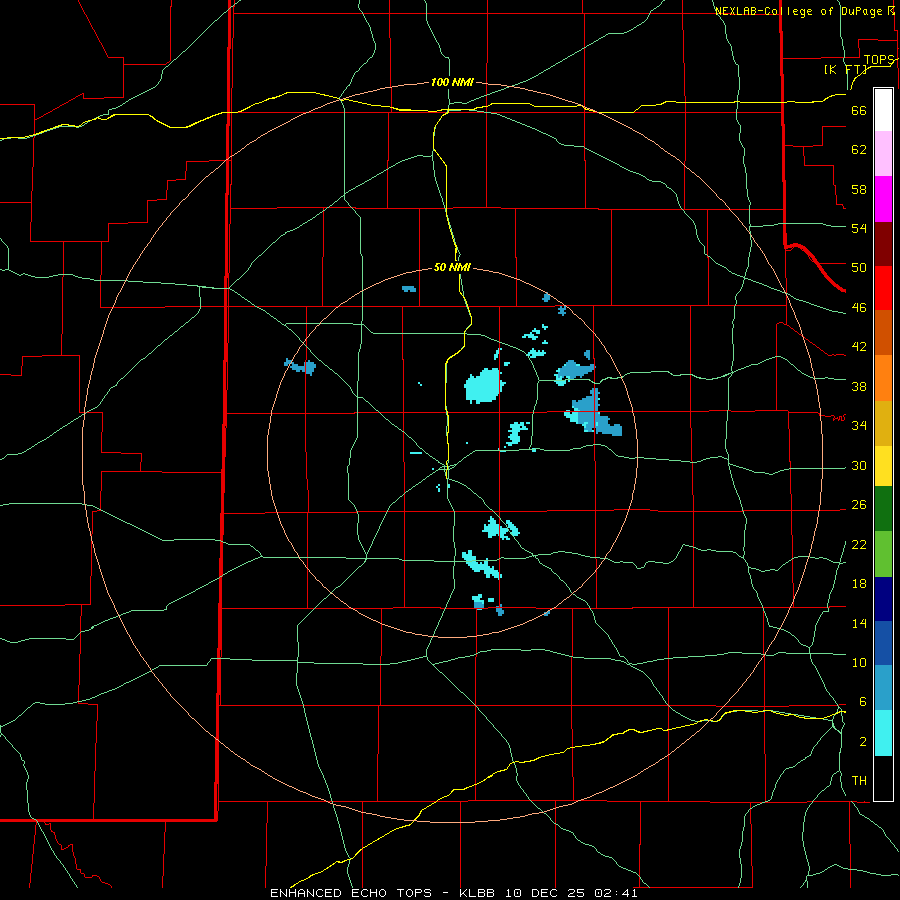Select the medium blue legend swatch
This screenshot has width=900, height=900.
[883, 643]
